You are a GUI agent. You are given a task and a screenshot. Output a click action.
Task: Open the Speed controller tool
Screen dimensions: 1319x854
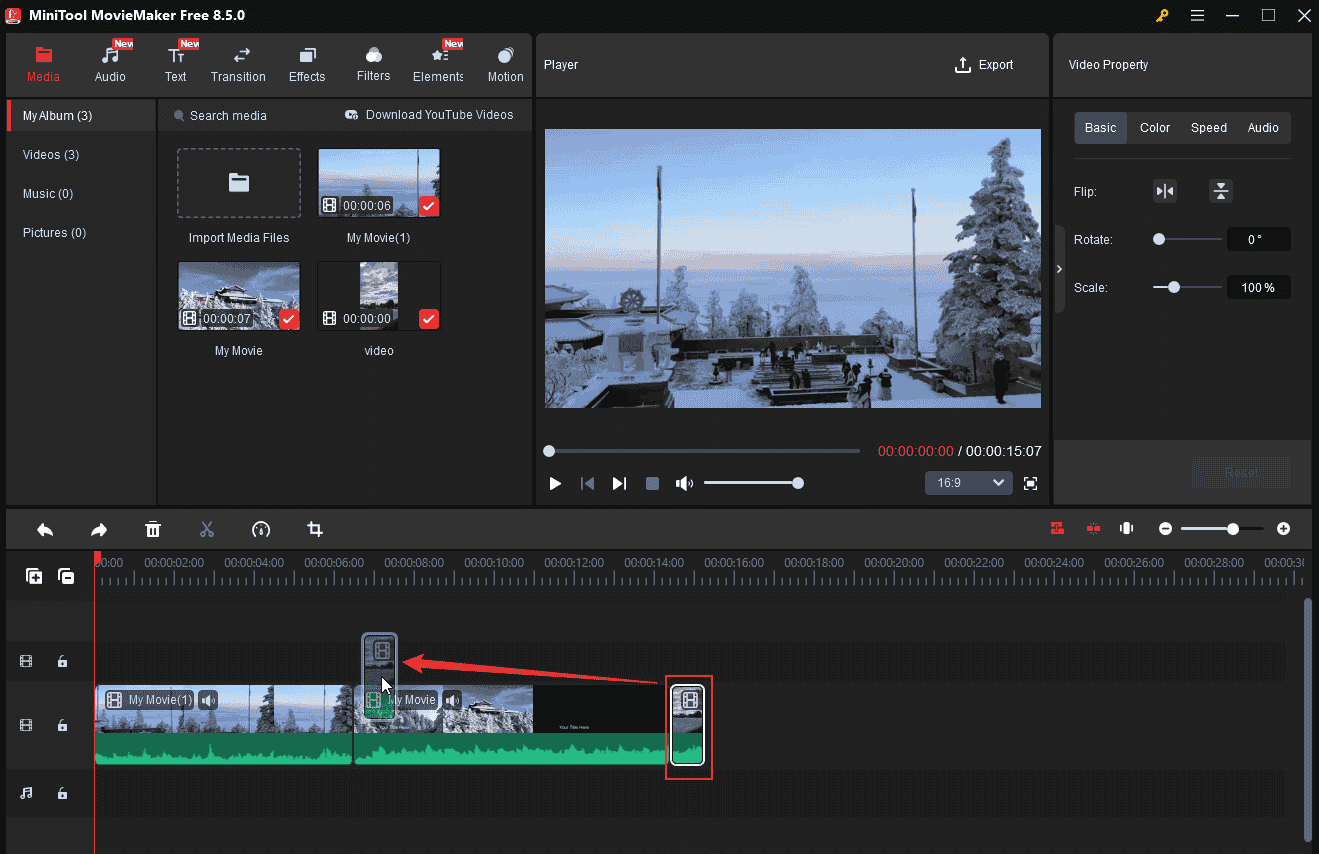[261, 529]
